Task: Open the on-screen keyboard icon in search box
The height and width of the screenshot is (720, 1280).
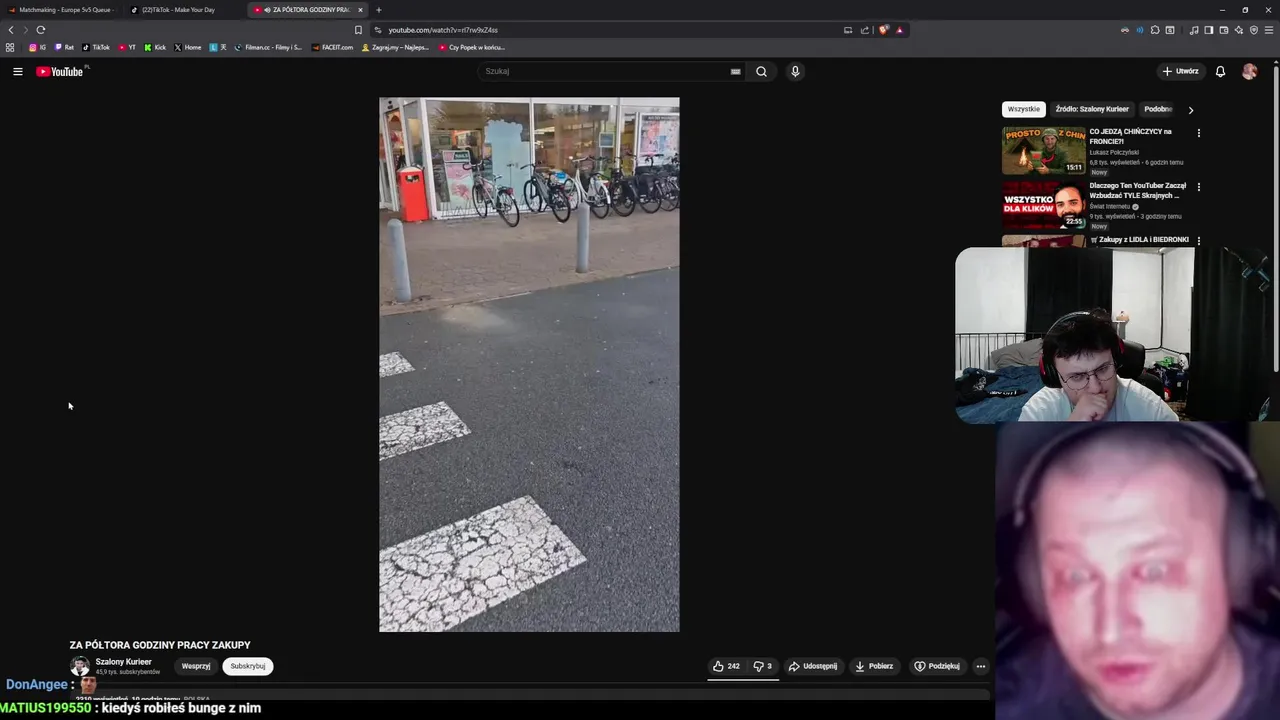Action: [736, 71]
